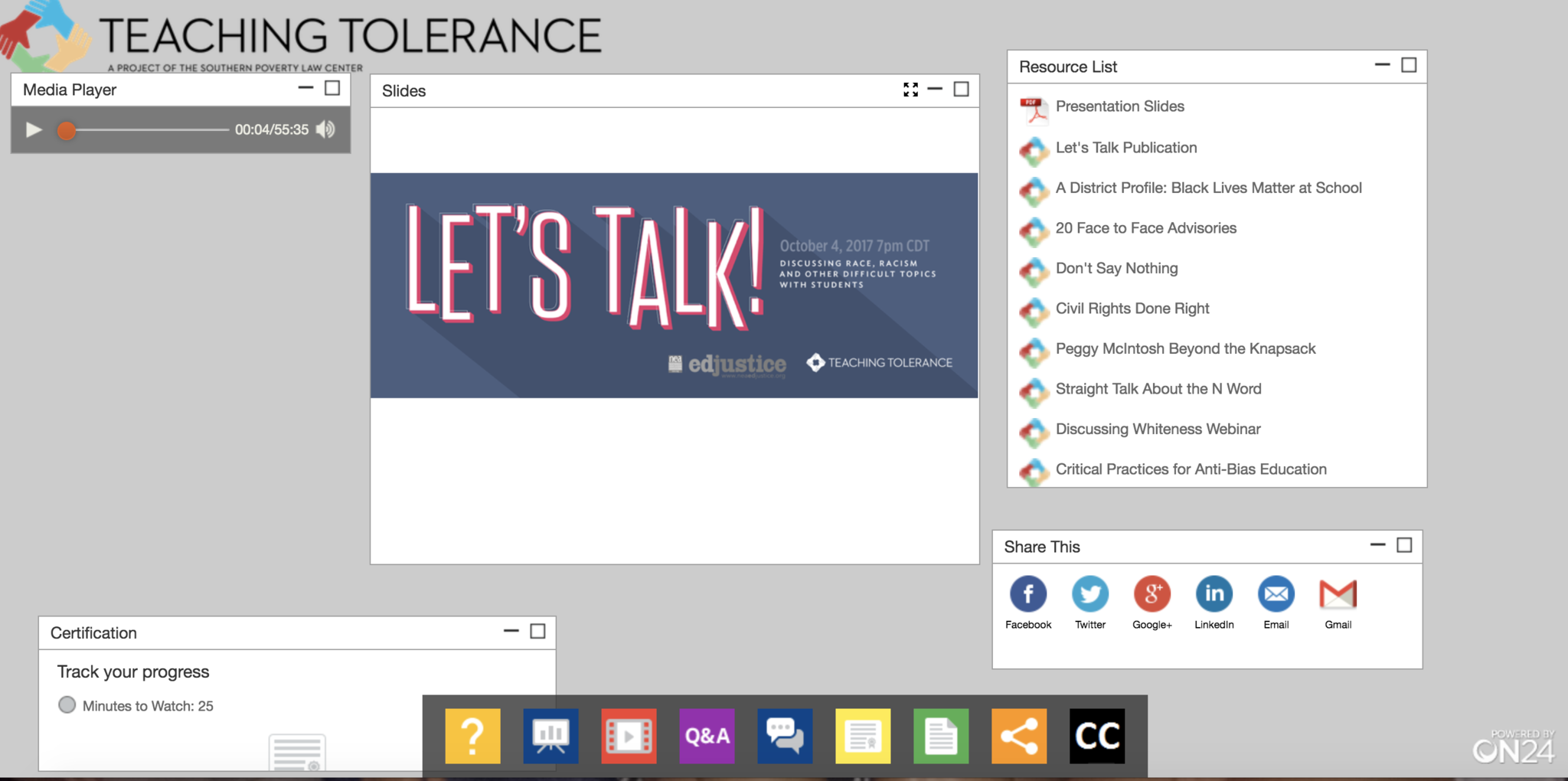Mute audio using the speaker icon
This screenshot has height=781, width=1568.
coord(326,129)
